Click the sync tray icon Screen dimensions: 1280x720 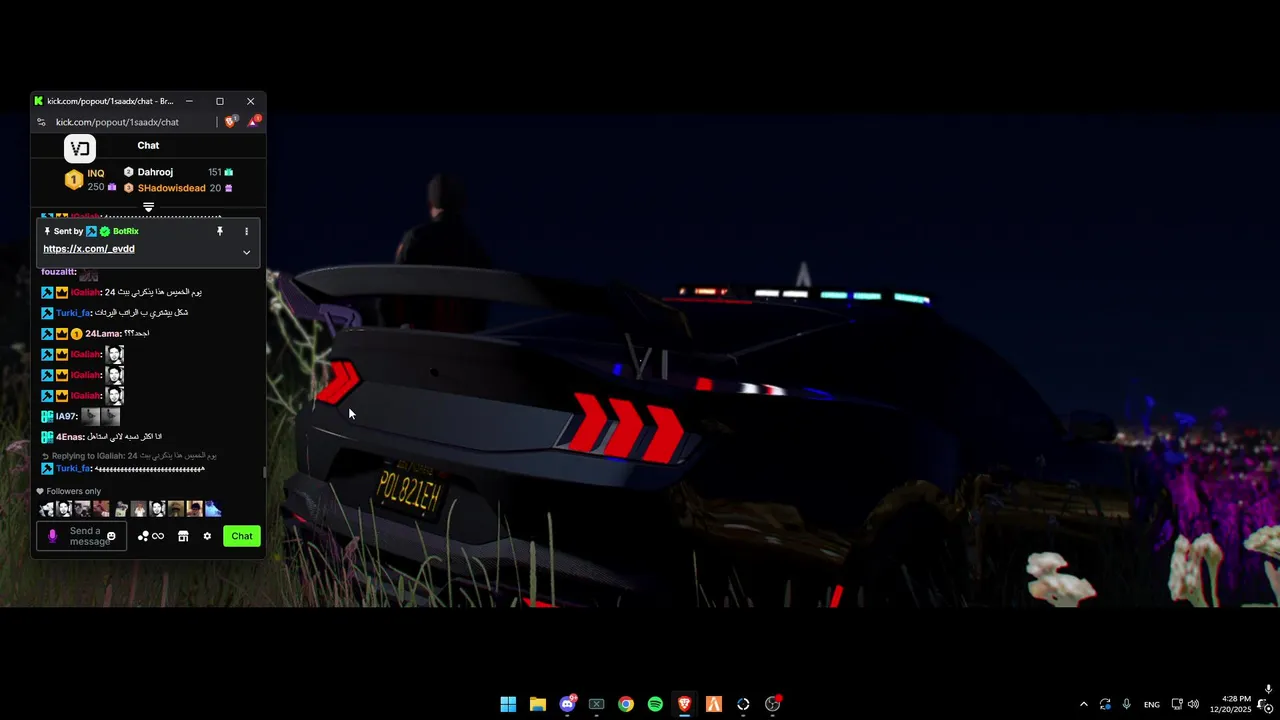point(1105,704)
